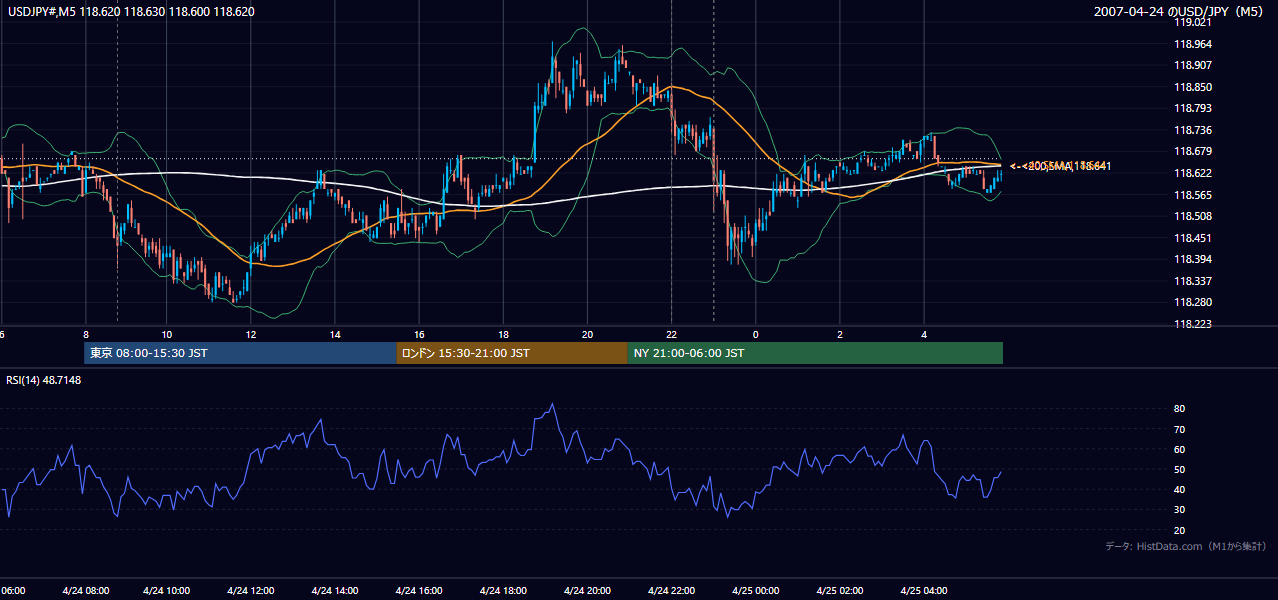
Task: Click the 4/25 00:00 time axis label
Action: coord(755,590)
